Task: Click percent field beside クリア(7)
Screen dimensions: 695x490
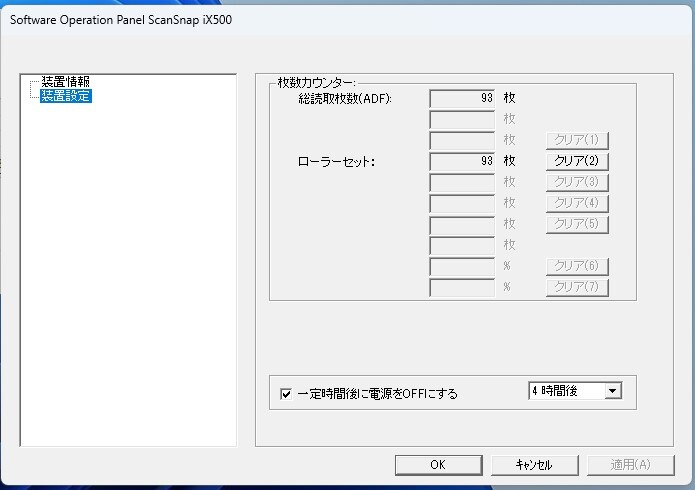Action: click(462, 288)
